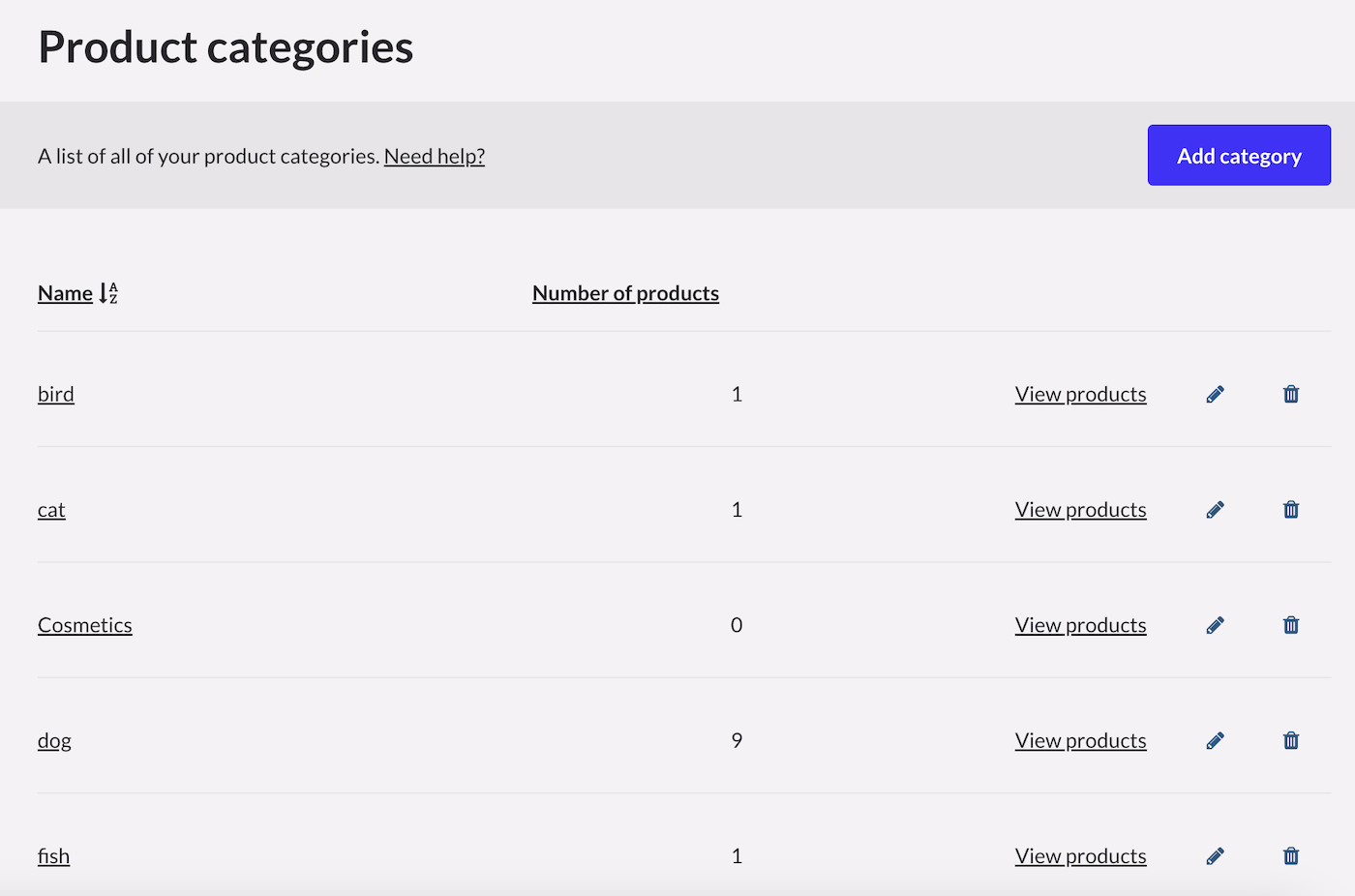
Task: Delete the fish category
Action: 1290,855
